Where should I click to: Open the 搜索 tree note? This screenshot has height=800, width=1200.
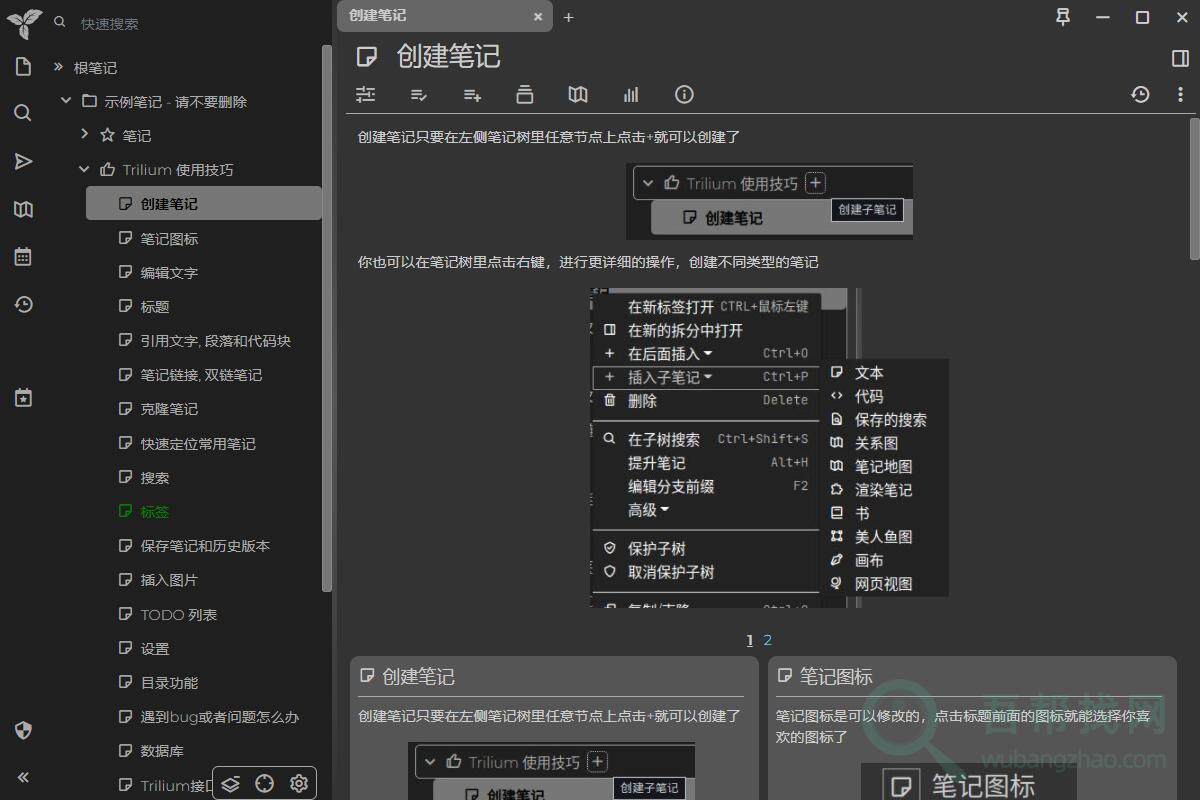coord(155,477)
